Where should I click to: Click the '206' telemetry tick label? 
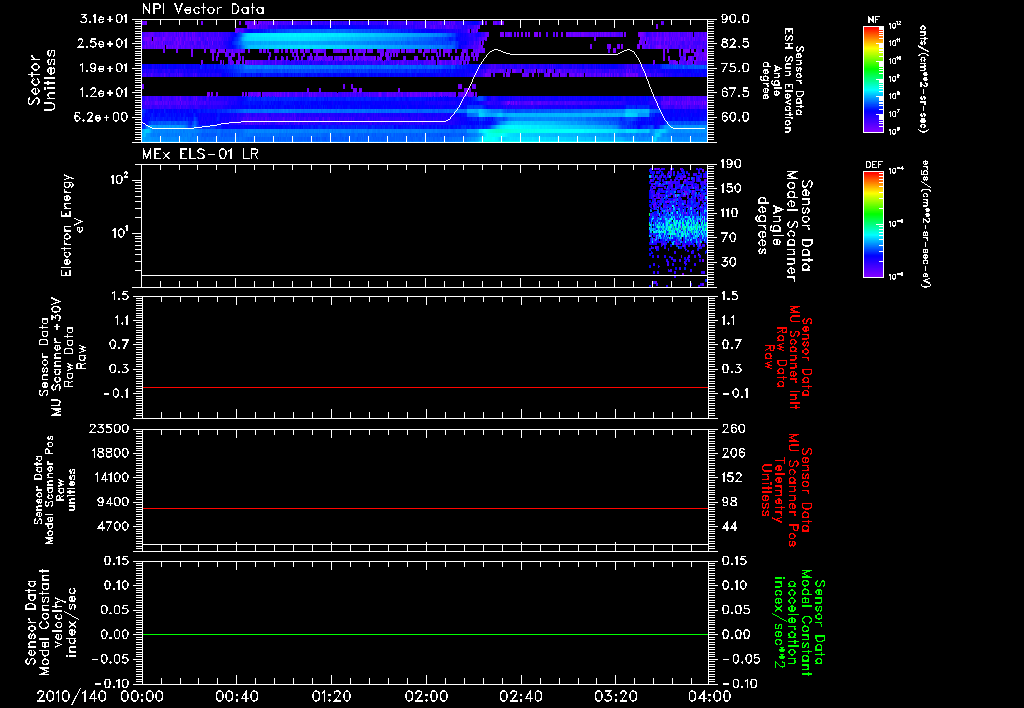click(x=731, y=453)
